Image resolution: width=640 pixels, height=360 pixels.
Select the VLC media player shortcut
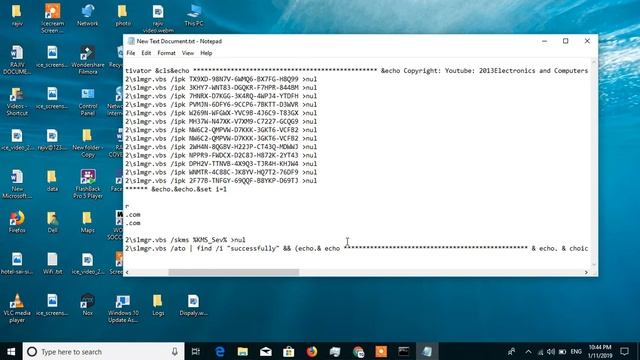pyautogui.click(x=17, y=308)
